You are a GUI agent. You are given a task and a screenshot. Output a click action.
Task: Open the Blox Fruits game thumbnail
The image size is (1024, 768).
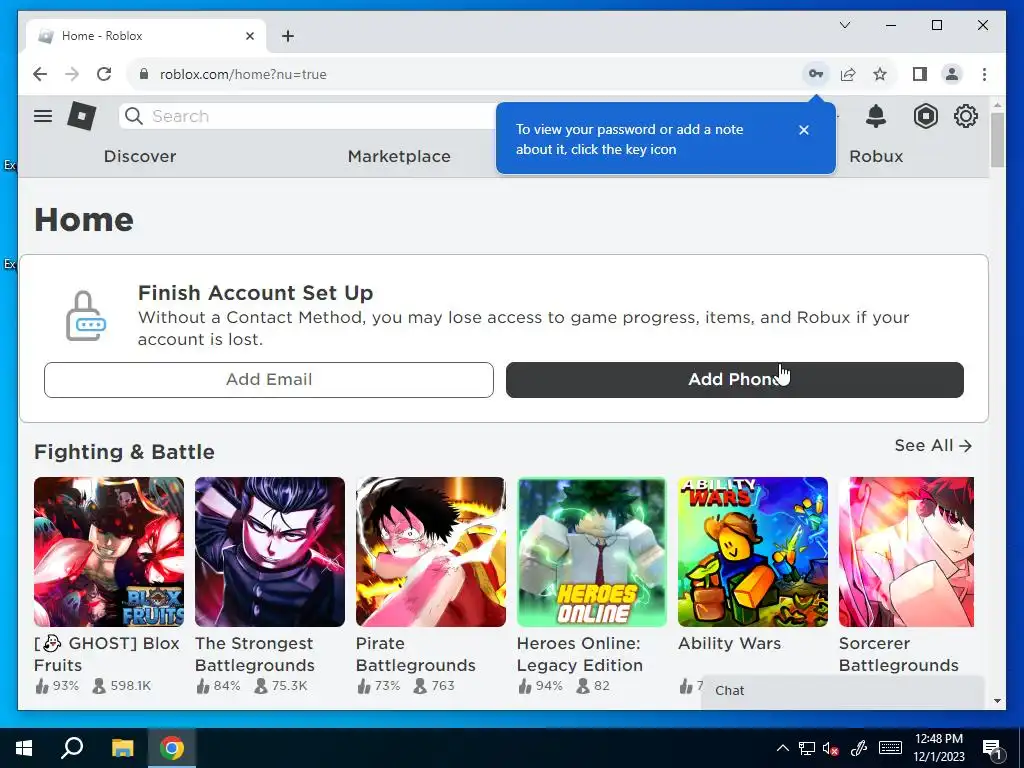point(109,552)
